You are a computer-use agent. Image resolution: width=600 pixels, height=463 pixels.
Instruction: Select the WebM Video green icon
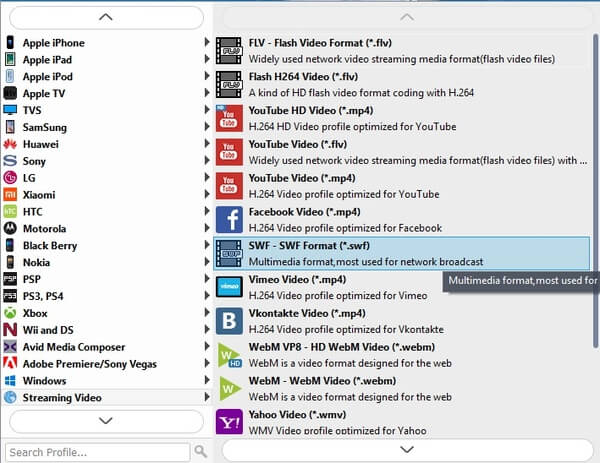tap(229, 388)
